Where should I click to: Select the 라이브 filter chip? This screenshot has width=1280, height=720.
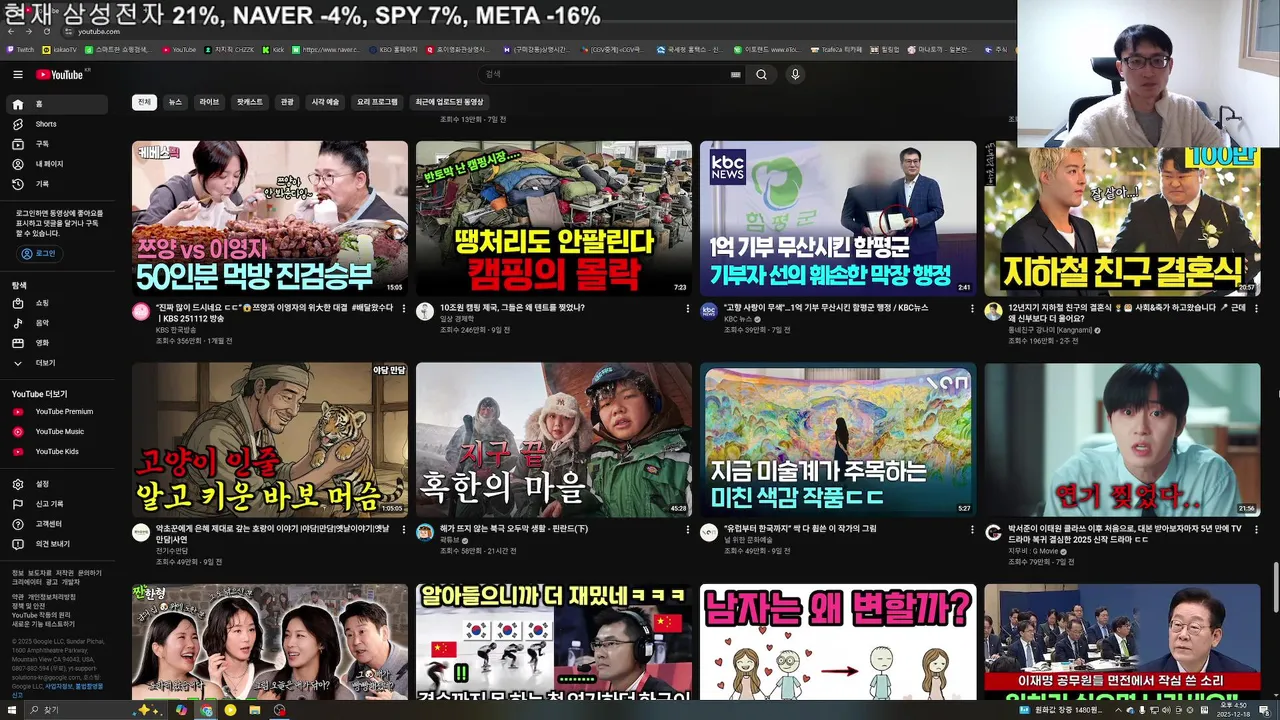coord(209,102)
